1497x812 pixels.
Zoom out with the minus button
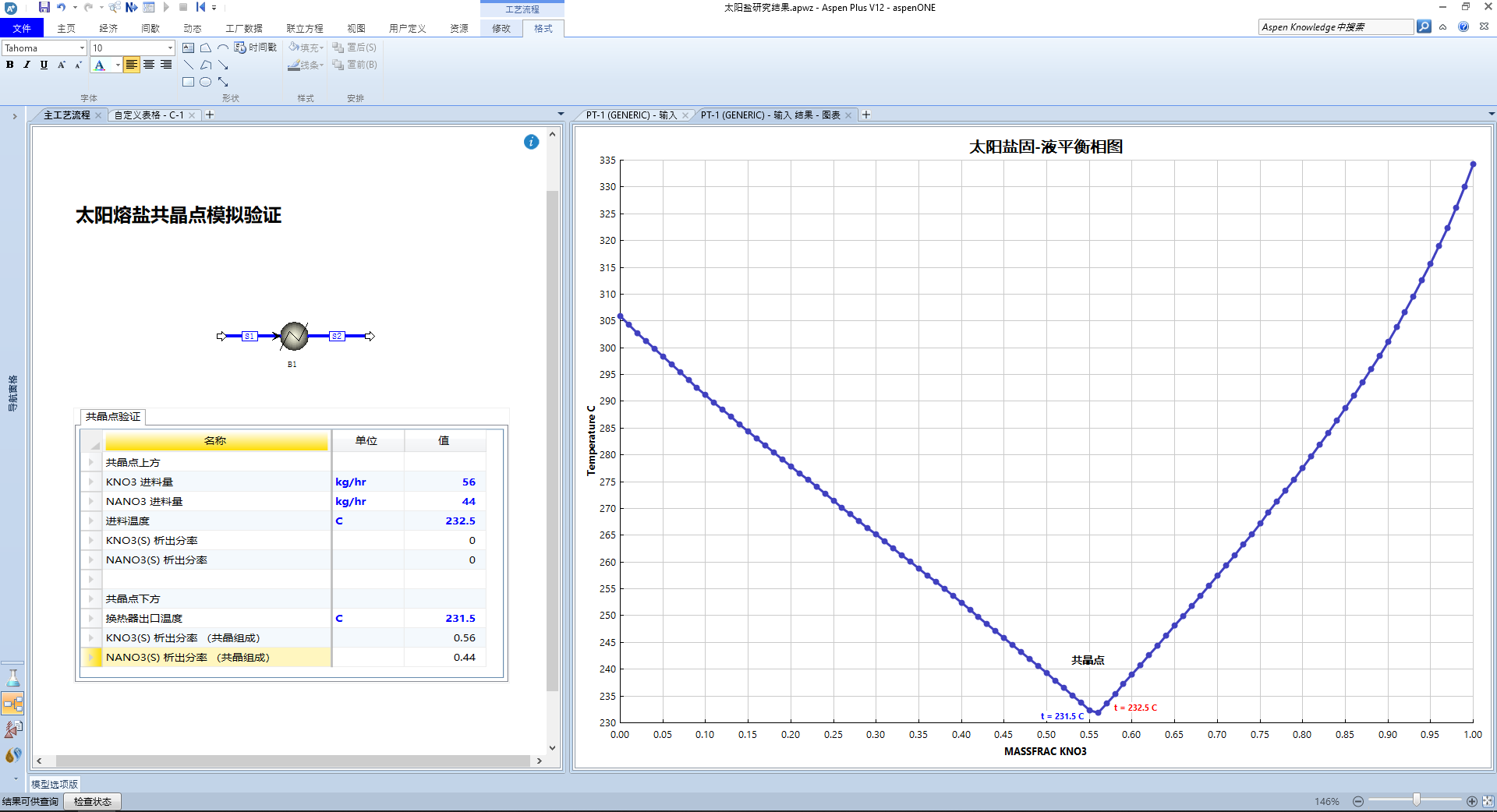pos(1358,801)
